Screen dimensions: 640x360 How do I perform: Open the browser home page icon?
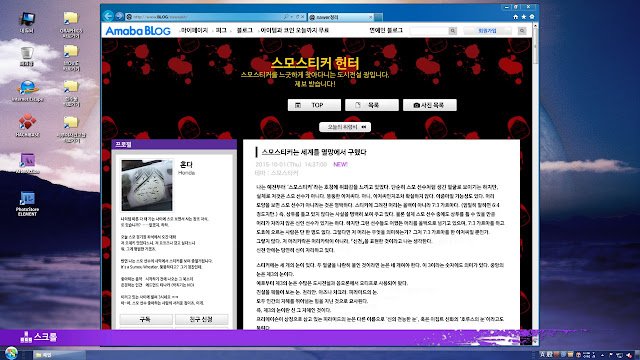point(516,17)
